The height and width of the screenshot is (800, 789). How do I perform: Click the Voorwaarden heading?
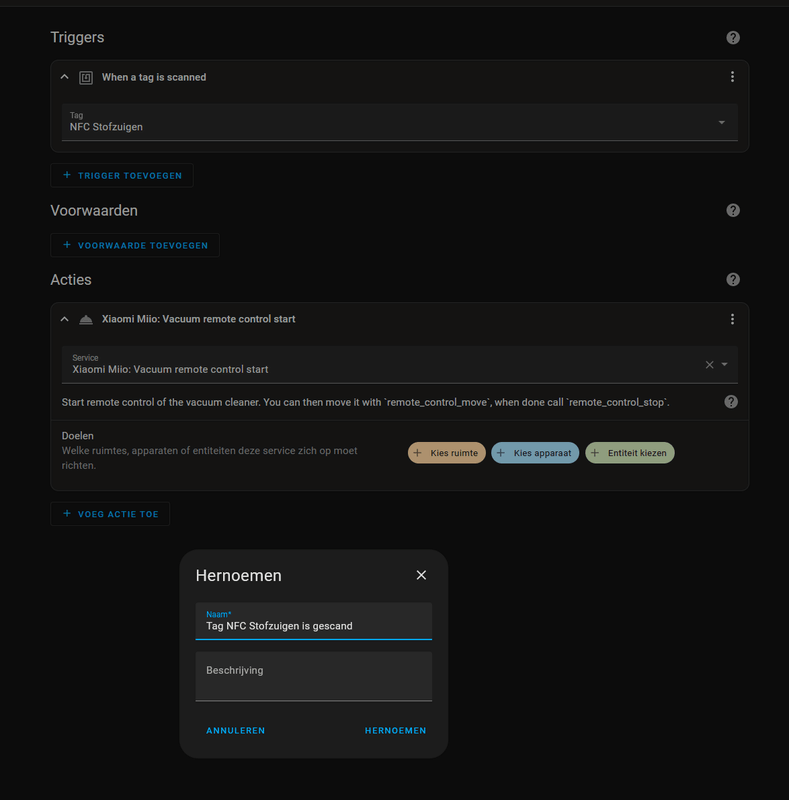[x=94, y=210]
